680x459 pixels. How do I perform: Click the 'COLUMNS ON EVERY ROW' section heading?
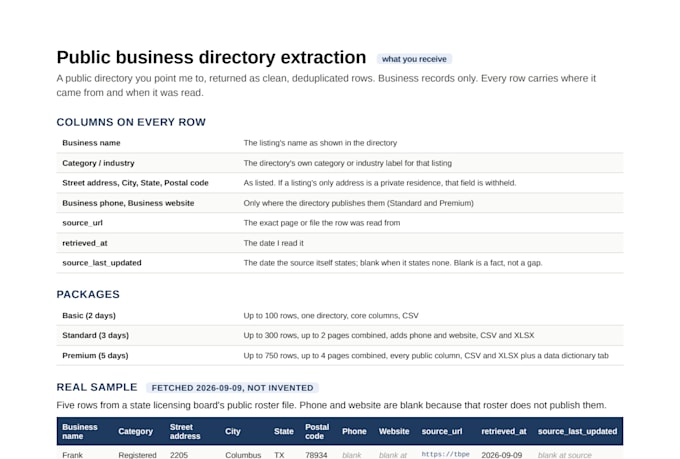tap(131, 122)
